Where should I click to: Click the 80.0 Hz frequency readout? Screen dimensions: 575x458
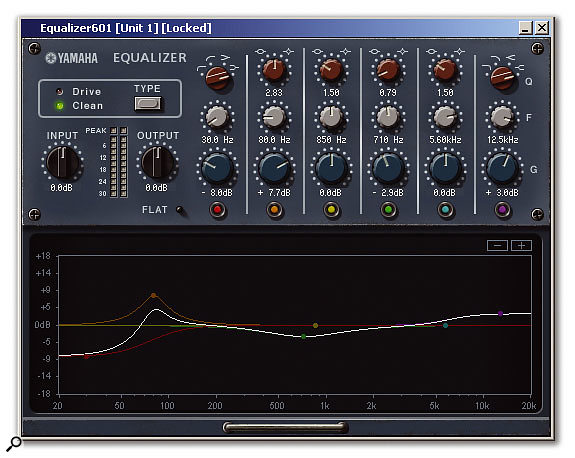[274, 140]
